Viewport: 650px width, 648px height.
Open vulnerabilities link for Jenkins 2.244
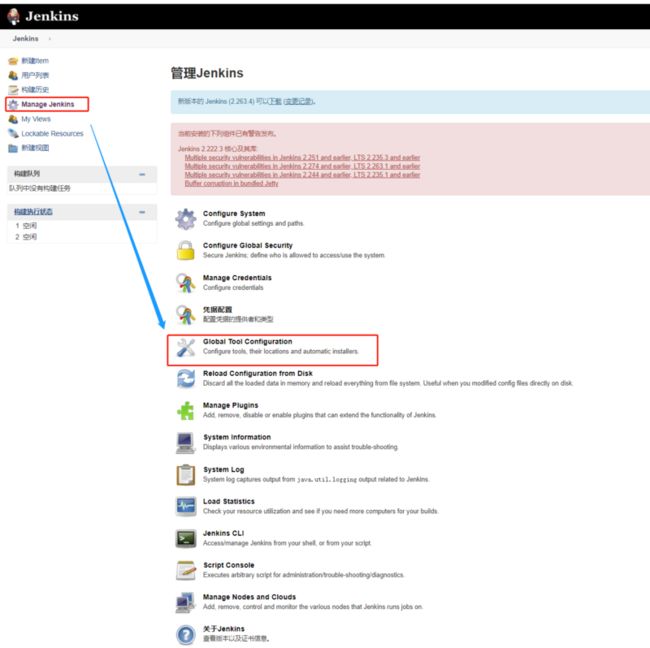(x=302, y=175)
